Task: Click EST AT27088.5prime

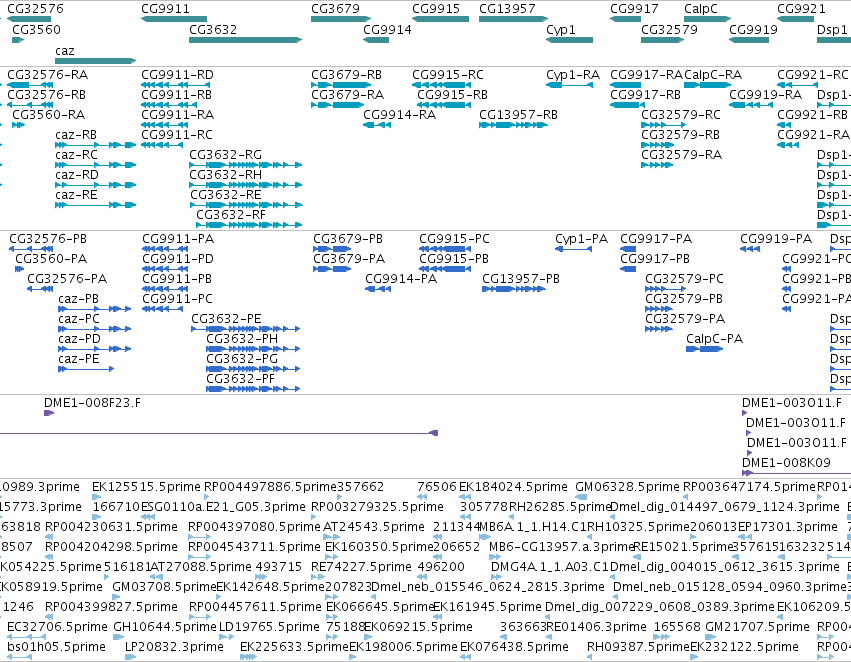Action: (x=200, y=566)
